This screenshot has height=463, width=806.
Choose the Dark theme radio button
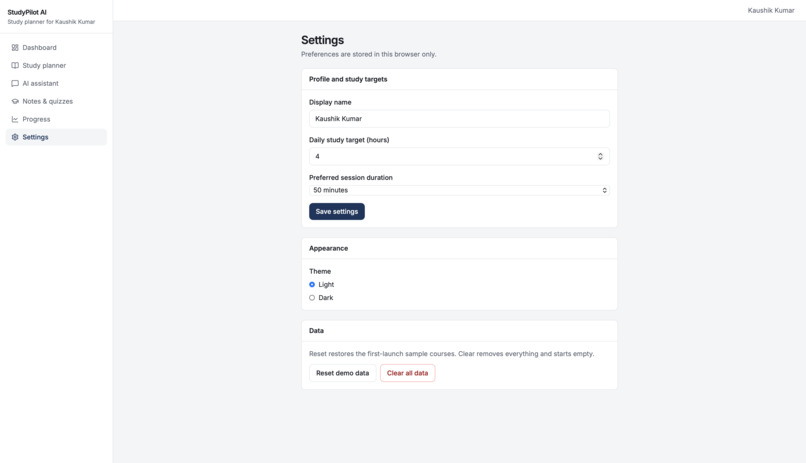tap(312, 298)
